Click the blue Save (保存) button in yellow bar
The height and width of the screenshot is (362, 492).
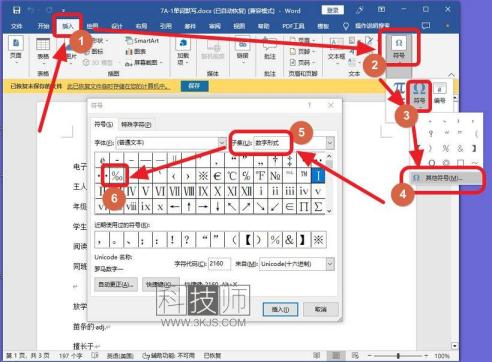[195, 86]
